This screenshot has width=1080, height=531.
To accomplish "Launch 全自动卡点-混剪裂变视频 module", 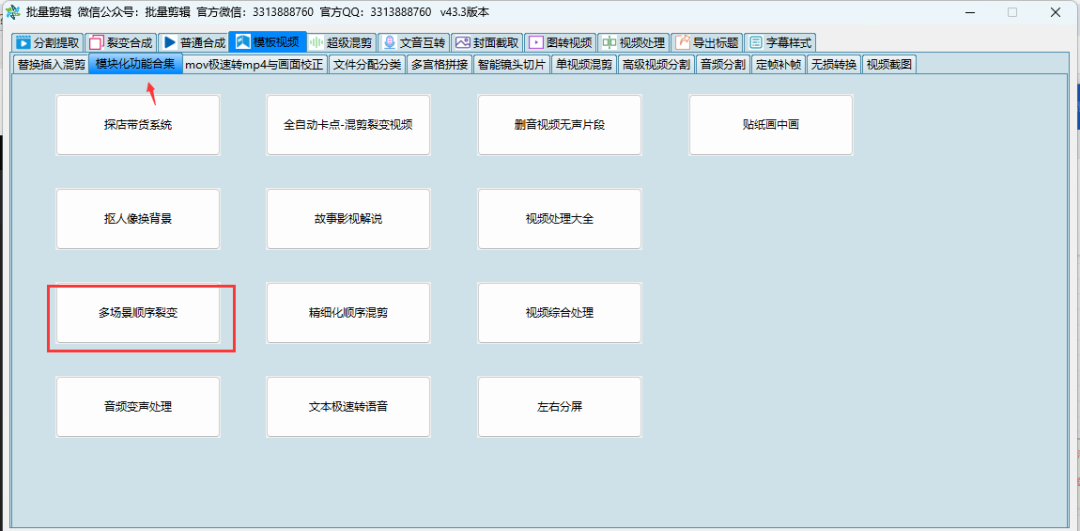I will click(348, 125).
